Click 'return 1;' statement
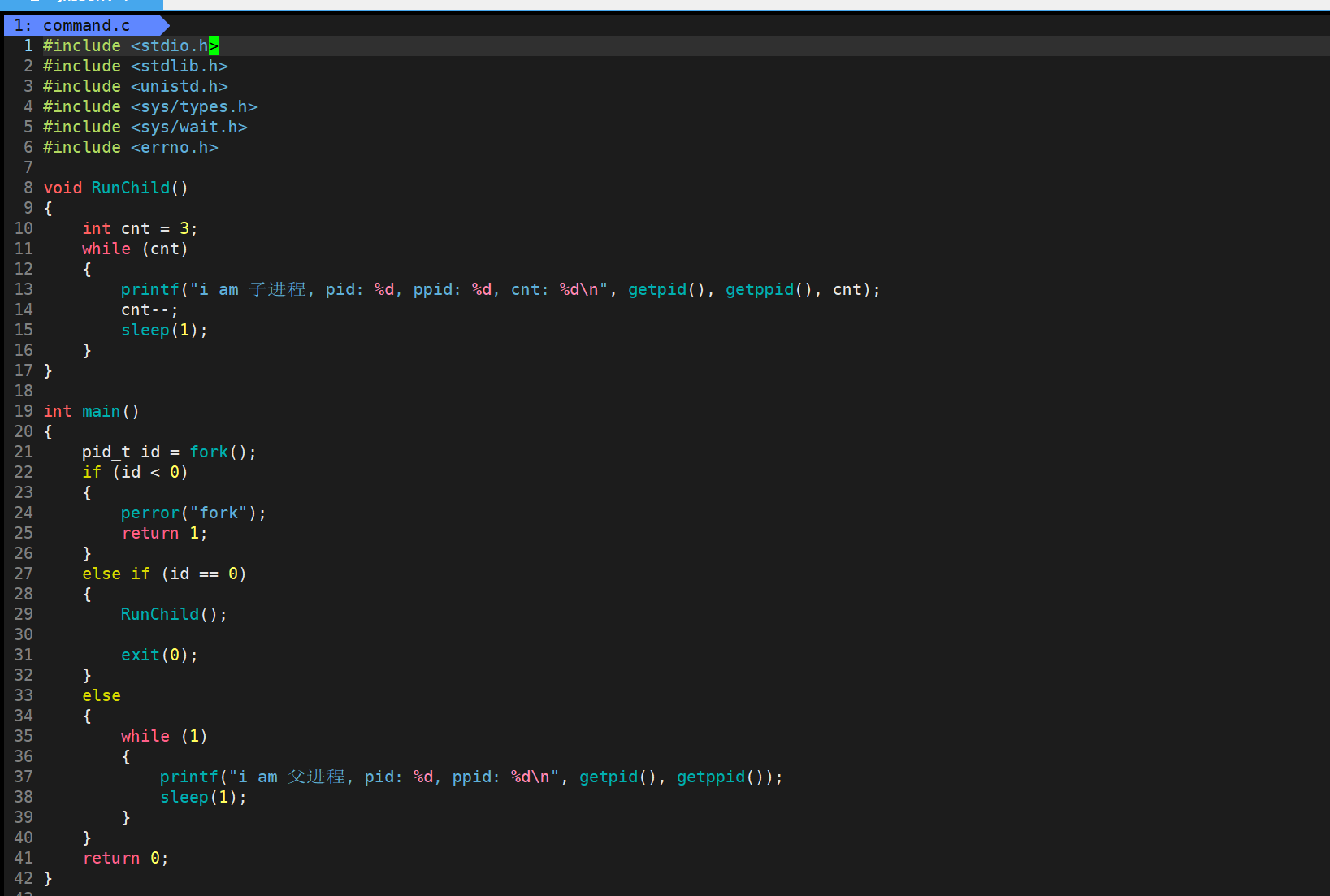Screen dimensions: 1330x896 tap(164, 533)
